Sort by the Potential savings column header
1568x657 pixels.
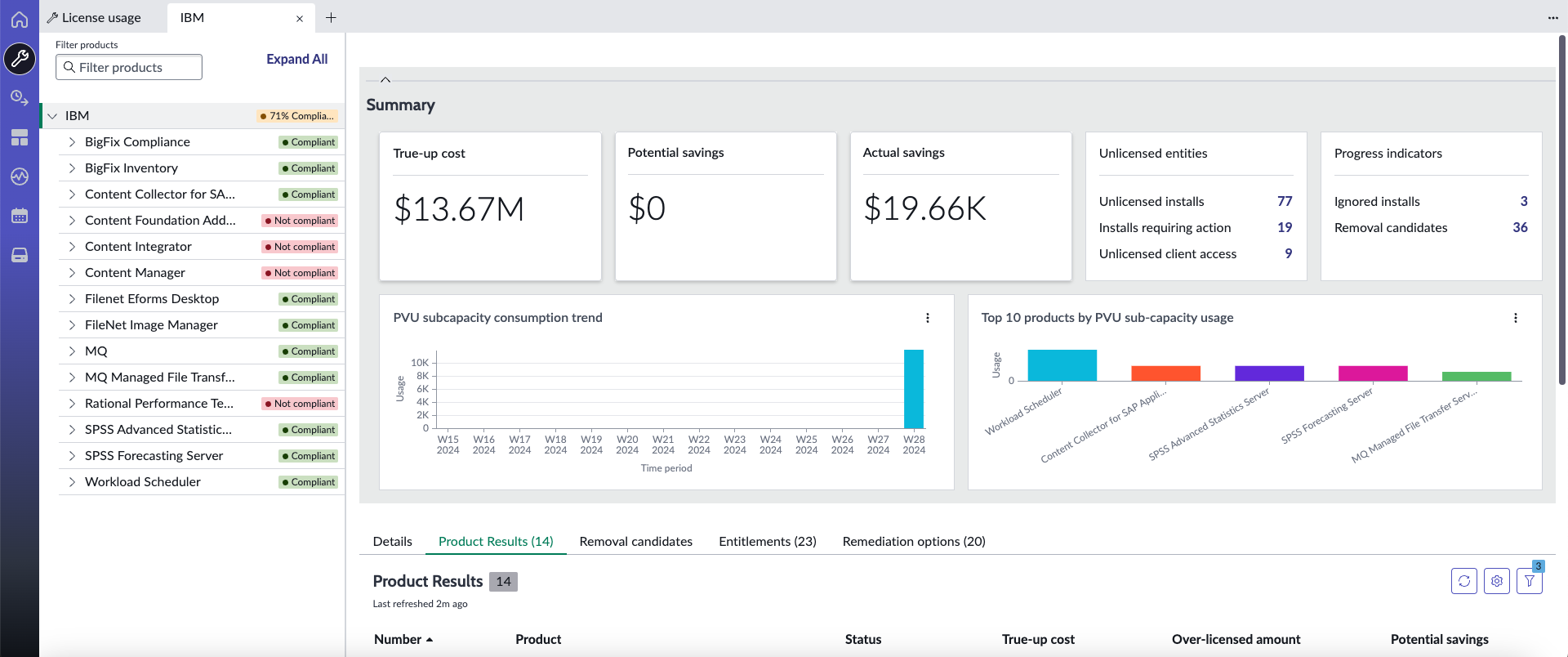click(x=1440, y=639)
